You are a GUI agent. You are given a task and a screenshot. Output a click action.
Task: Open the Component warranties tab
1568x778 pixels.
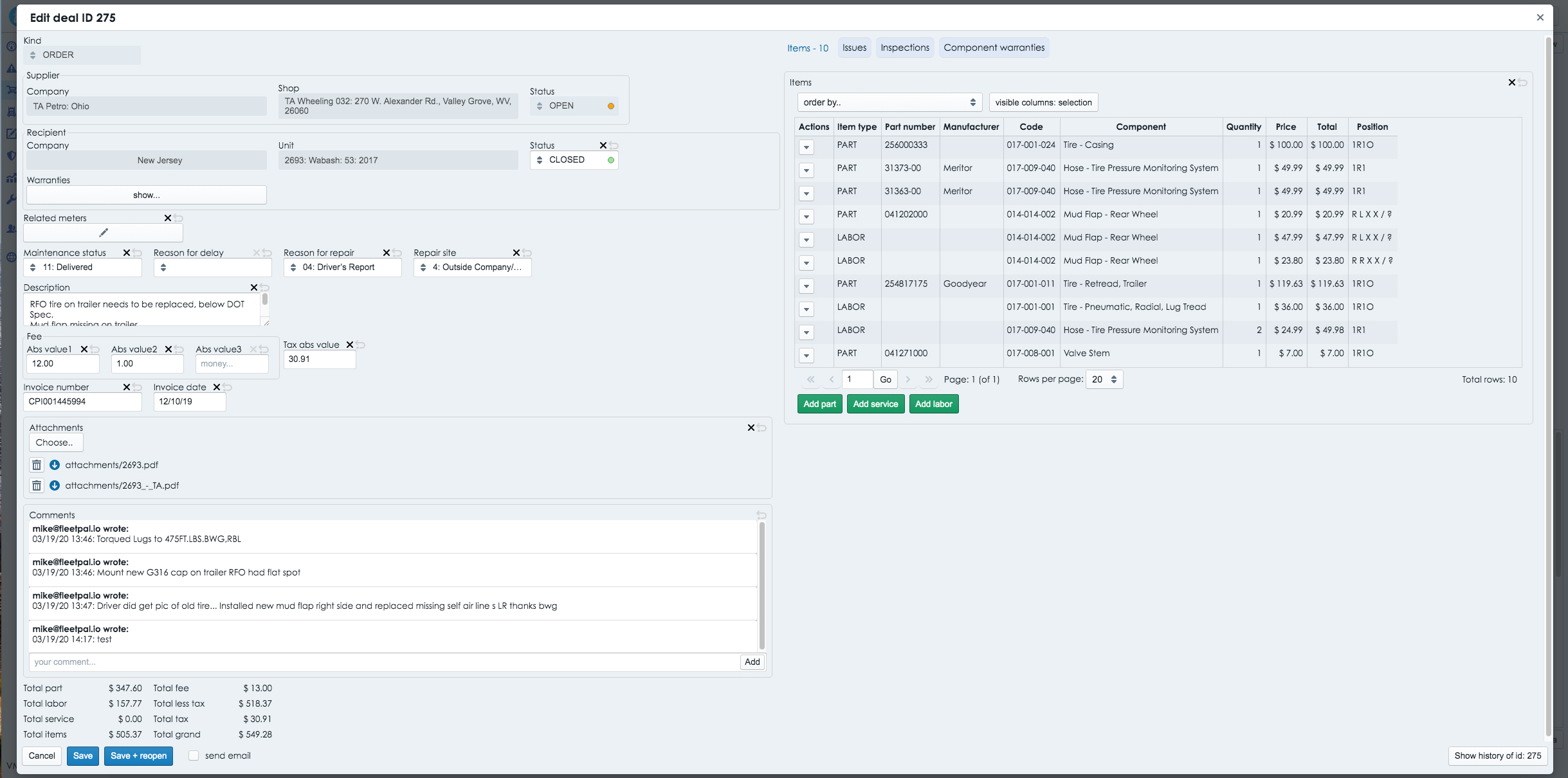pos(994,48)
